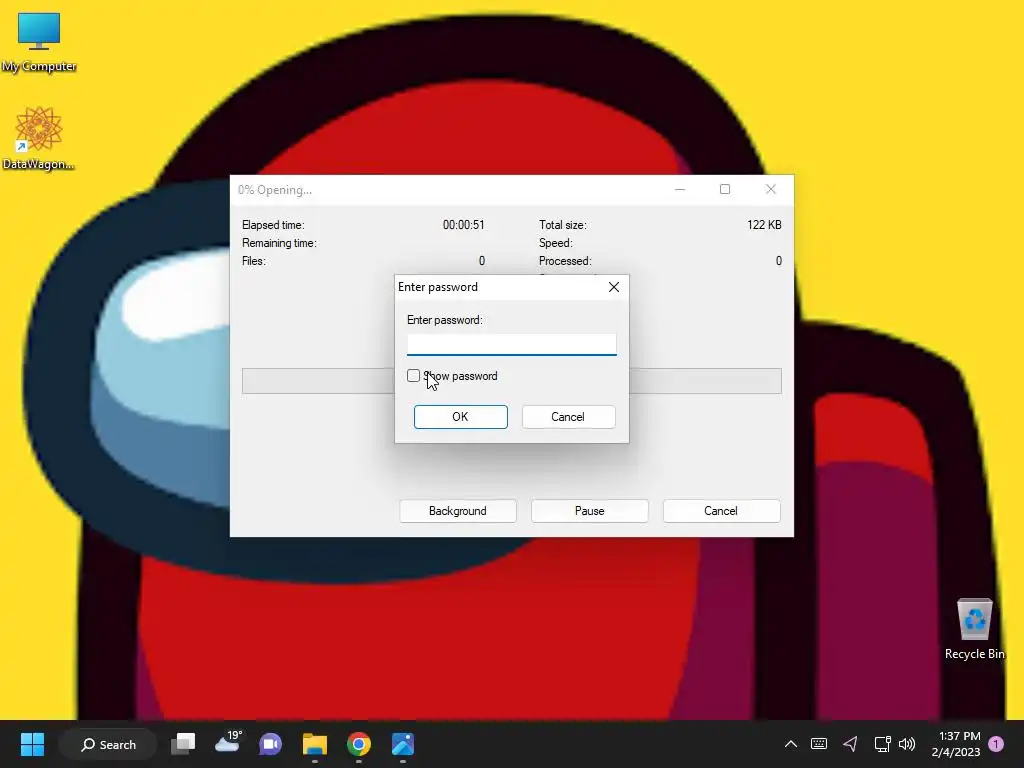Viewport: 1024px width, 768px height.
Task: Confirm the password with OK
Action: coord(460,417)
